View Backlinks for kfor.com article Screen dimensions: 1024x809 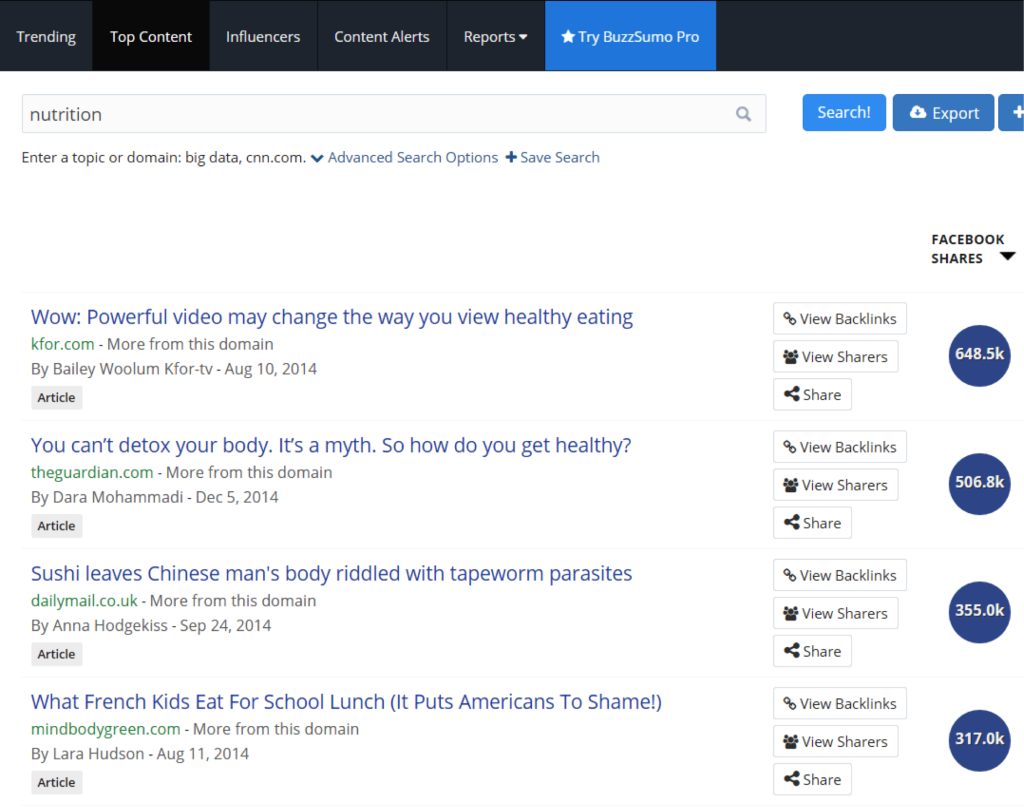840,319
